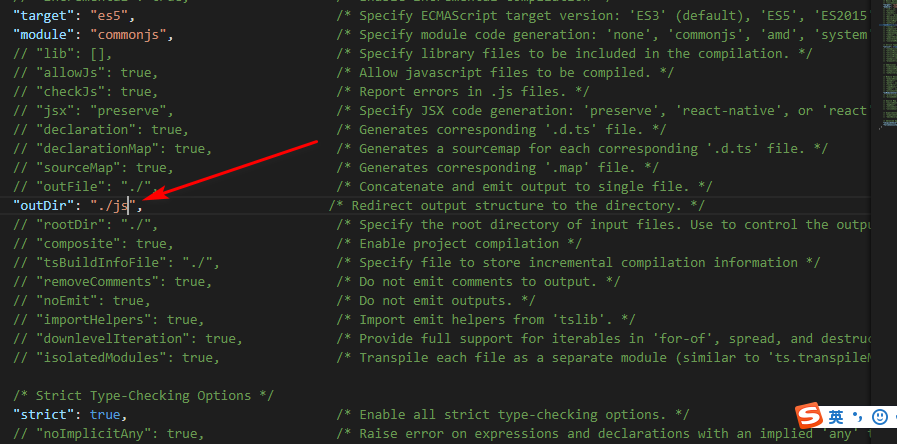Click the commented "tsBuildInfoFile" line
This screenshot has width=897, height=444.
click(x=117, y=263)
